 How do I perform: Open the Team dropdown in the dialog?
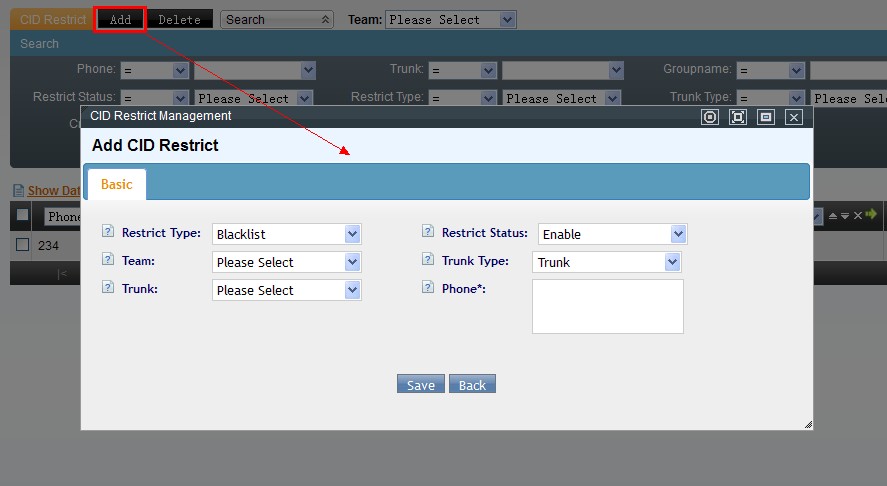tap(286, 262)
